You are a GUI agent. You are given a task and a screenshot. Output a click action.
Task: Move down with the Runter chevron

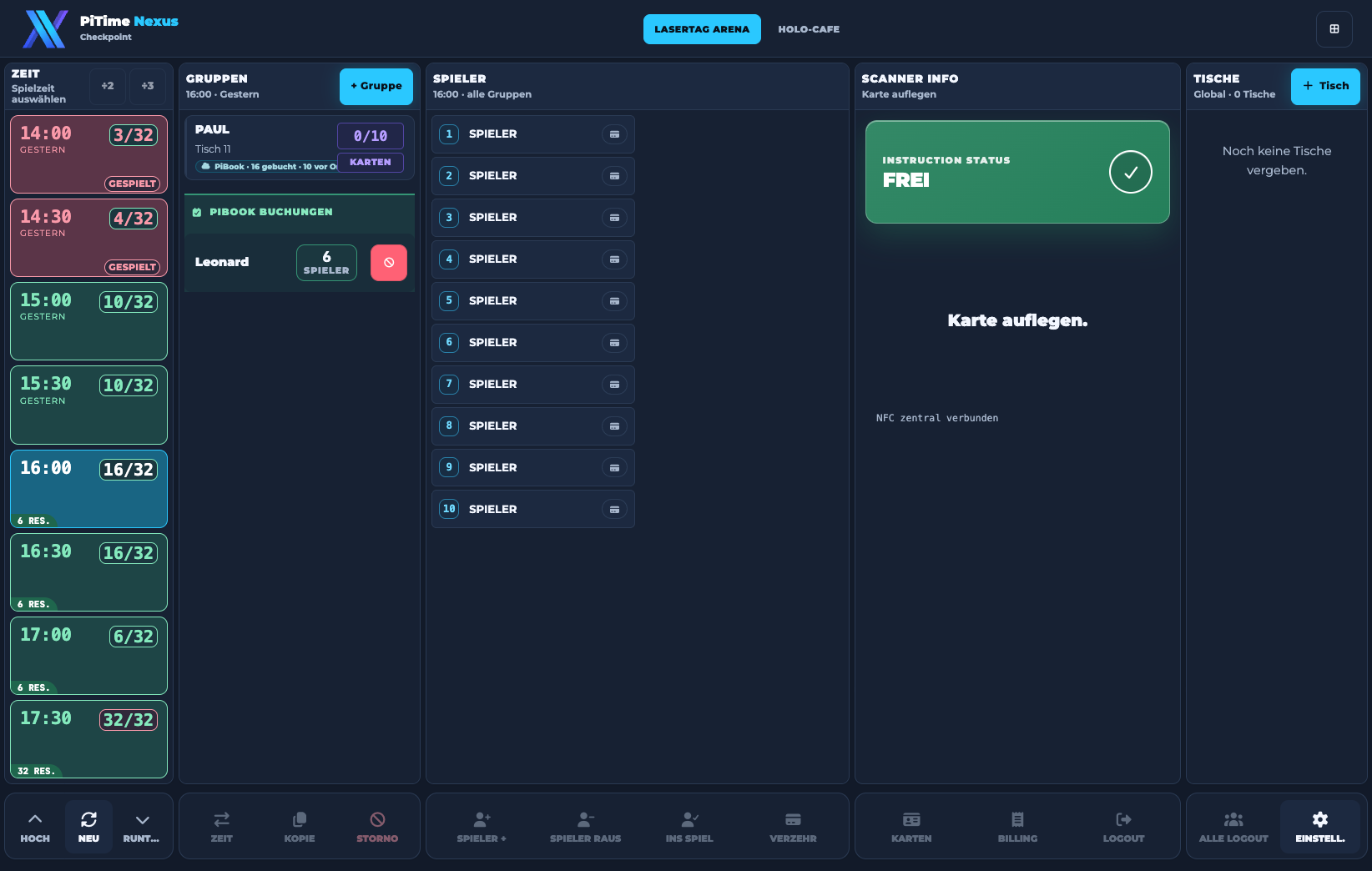pyautogui.click(x=142, y=826)
